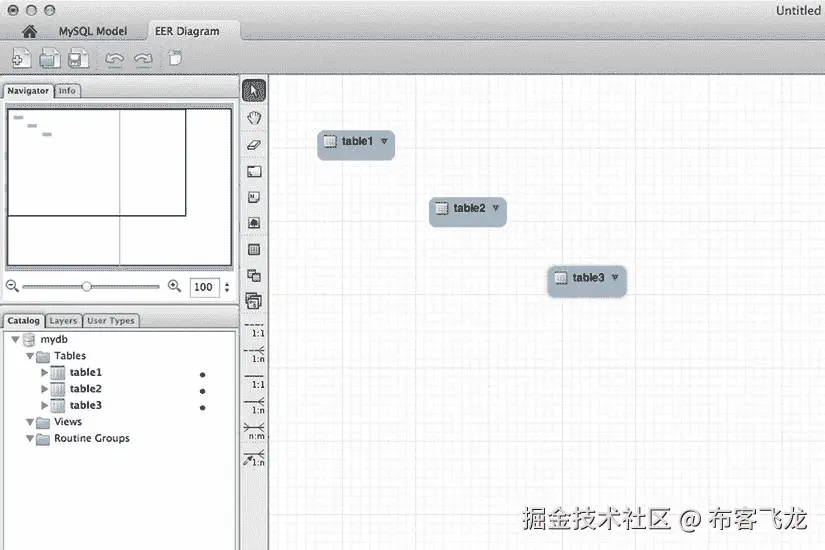Click the toolbar icon right of redo

coord(175,58)
